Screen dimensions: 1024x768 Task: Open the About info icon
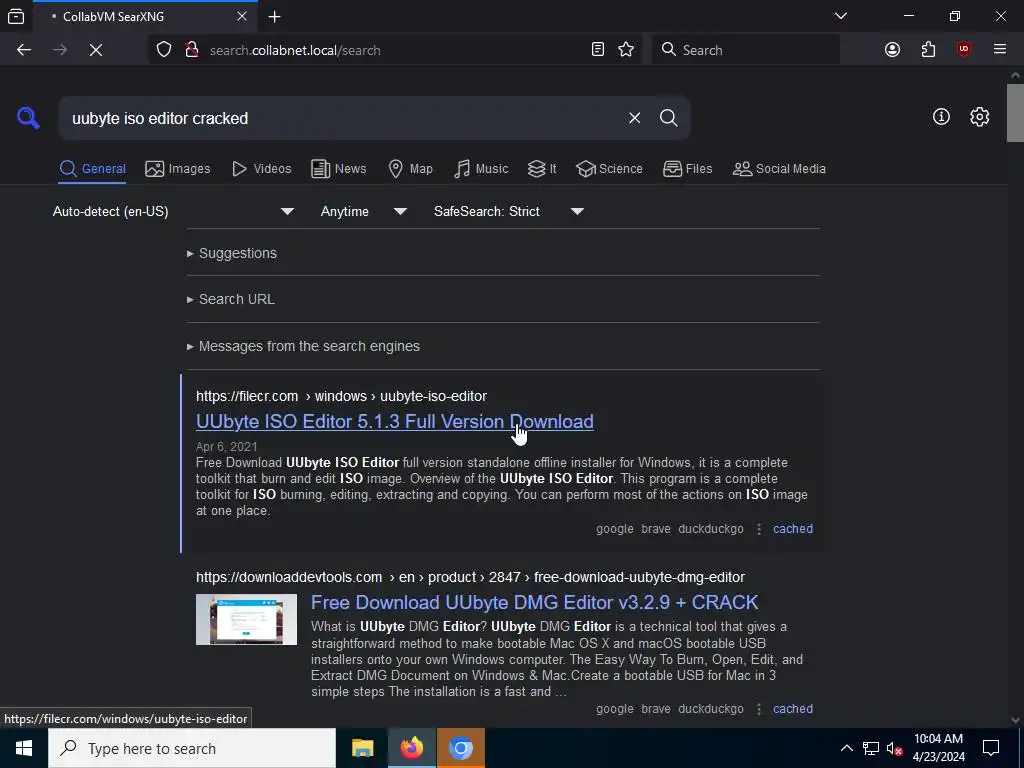[x=941, y=117]
